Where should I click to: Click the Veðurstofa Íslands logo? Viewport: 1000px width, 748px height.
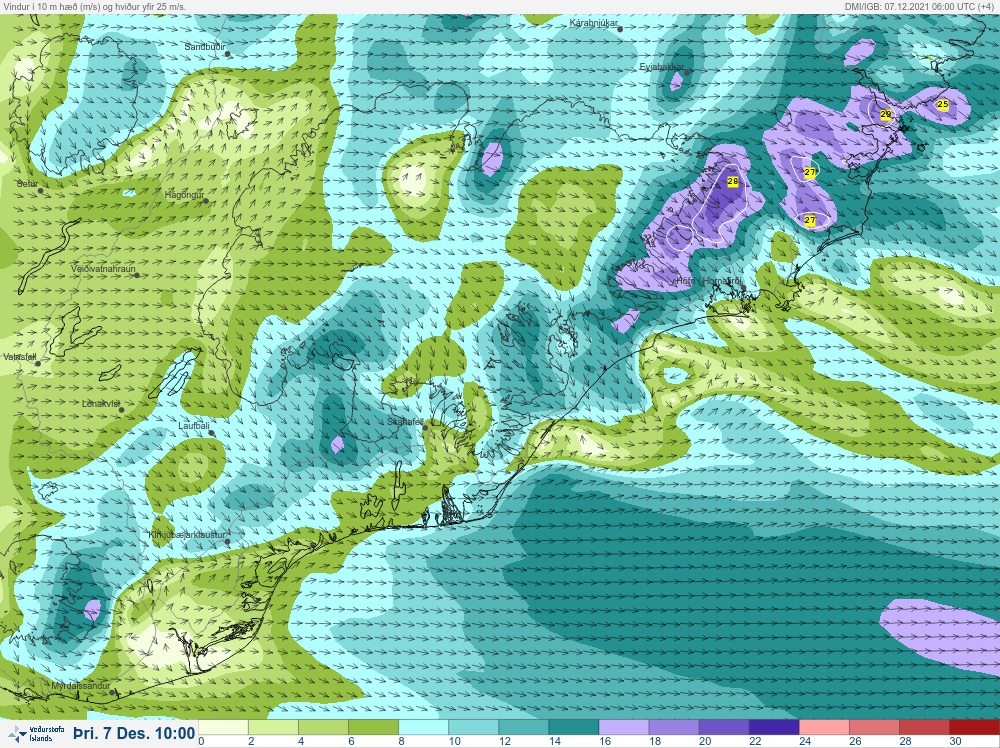[x=38, y=734]
